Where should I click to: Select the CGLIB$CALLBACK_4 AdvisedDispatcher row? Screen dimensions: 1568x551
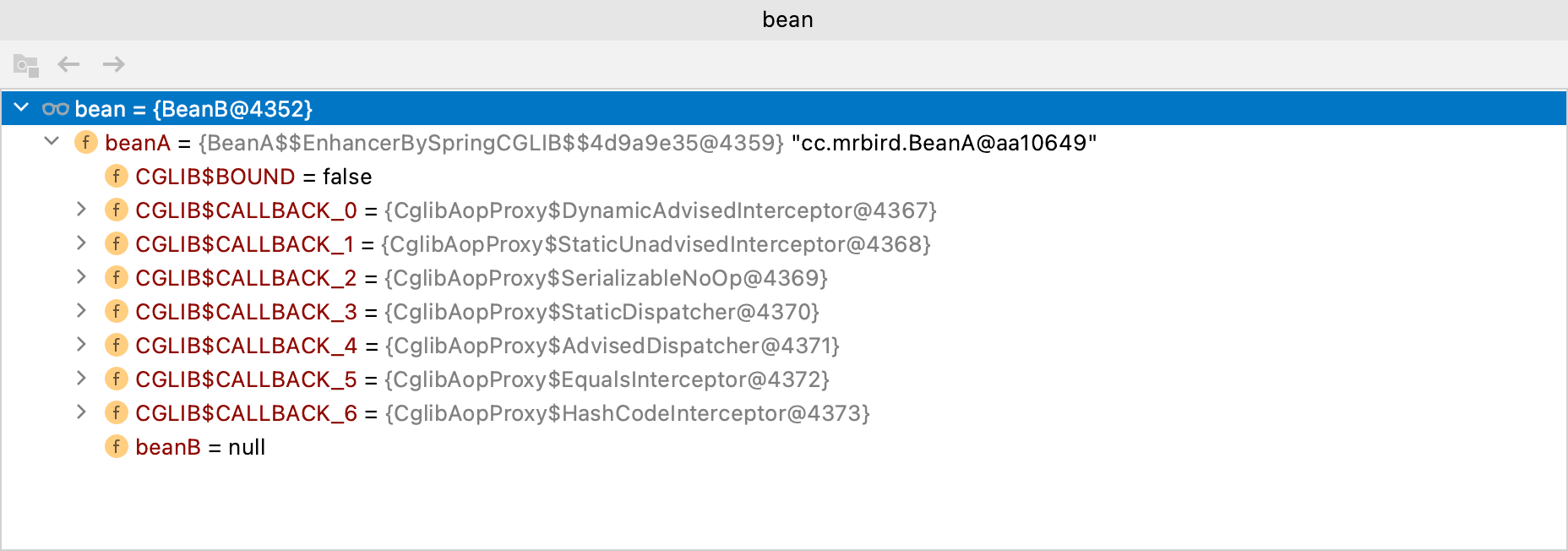487,346
